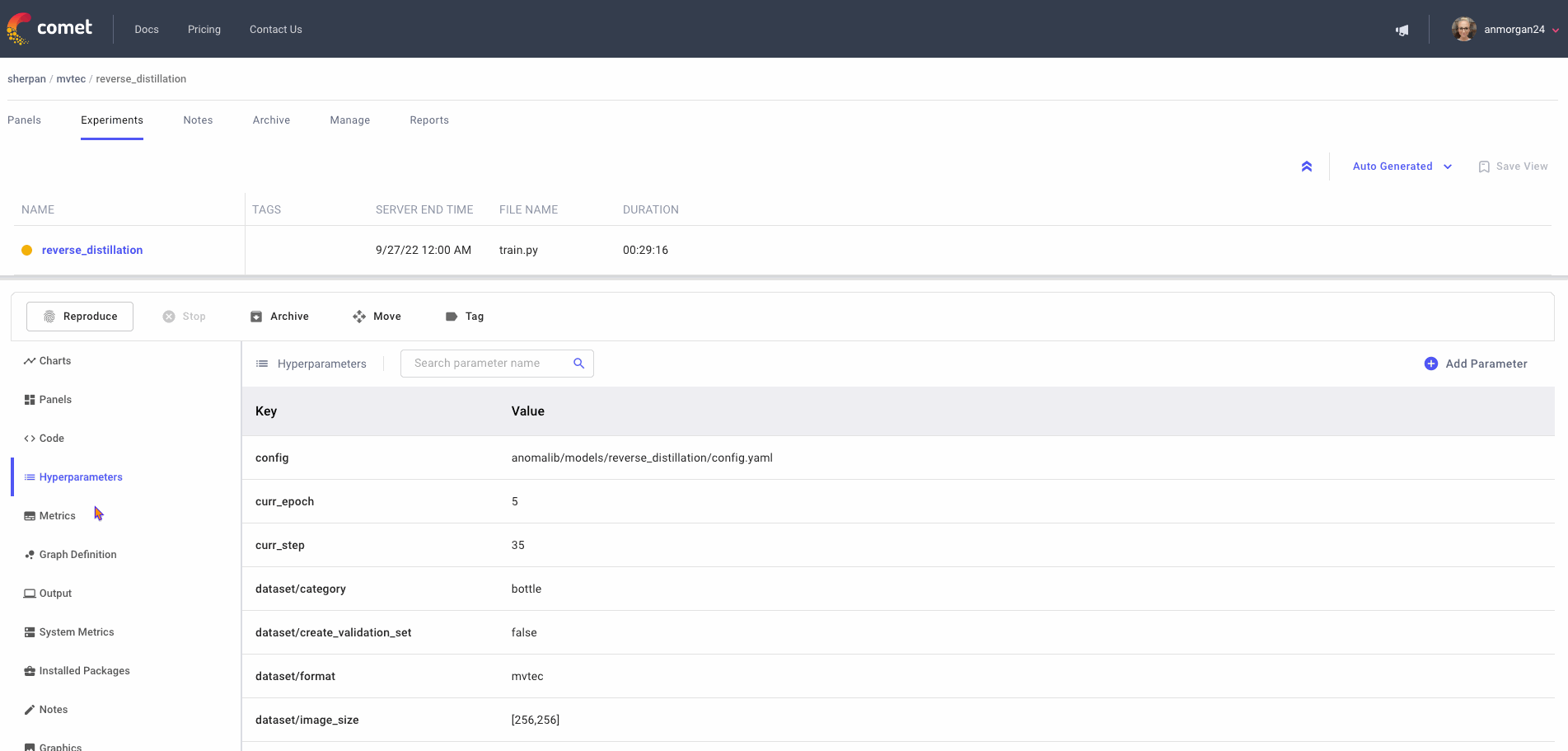Click the orange status dot of reverse_distillation
1568x751 pixels.
(26, 250)
